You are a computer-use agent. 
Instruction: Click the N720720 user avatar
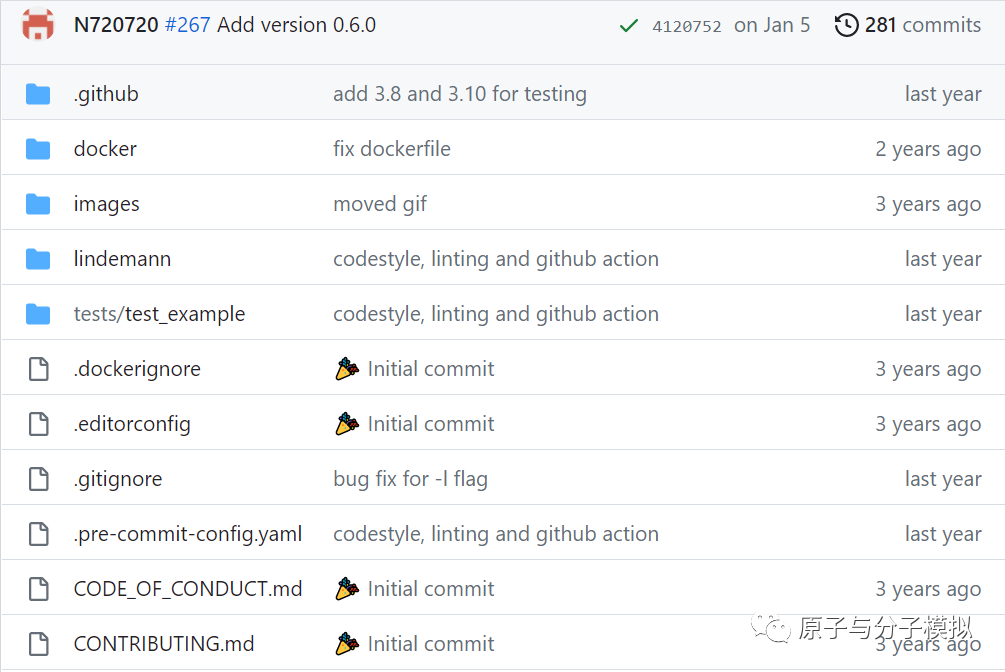pyautogui.click(x=38, y=25)
